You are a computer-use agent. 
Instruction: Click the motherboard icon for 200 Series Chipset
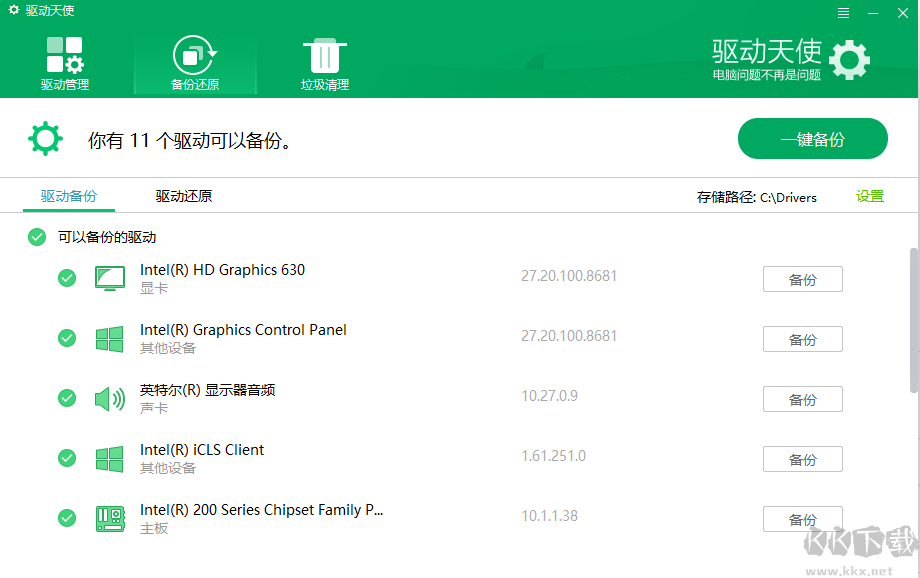coord(110,519)
